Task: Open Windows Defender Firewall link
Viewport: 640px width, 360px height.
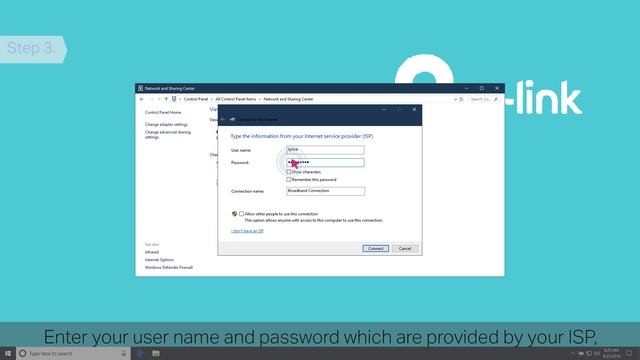Action: (169, 267)
